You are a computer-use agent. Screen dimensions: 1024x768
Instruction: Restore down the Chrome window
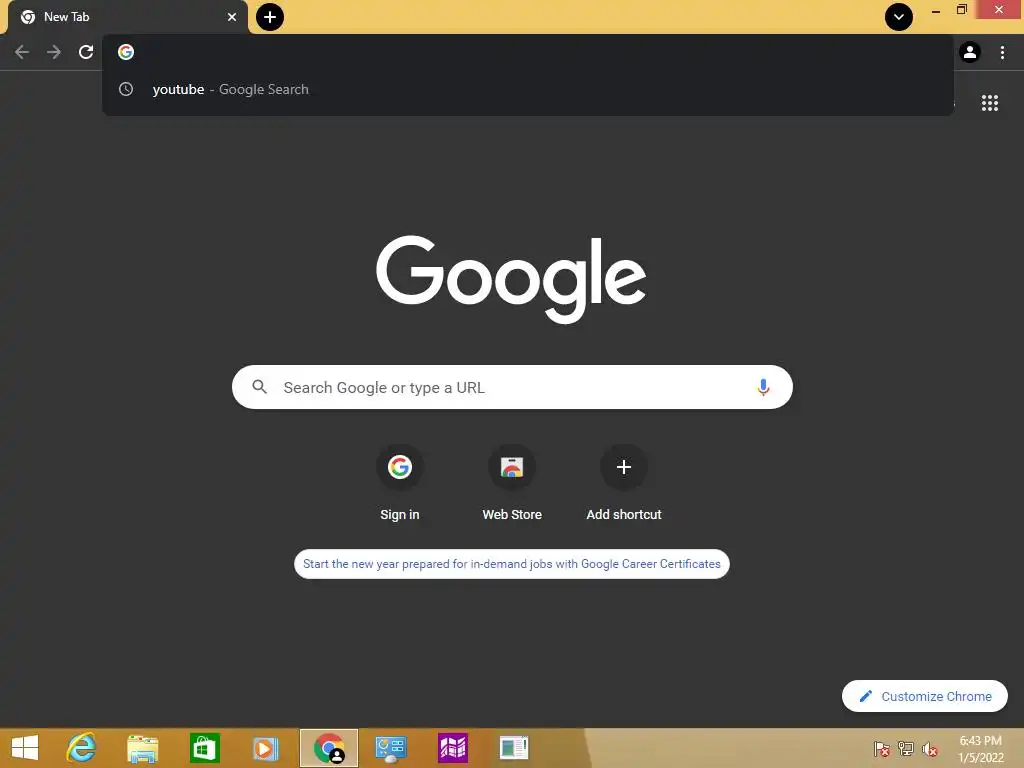961,10
